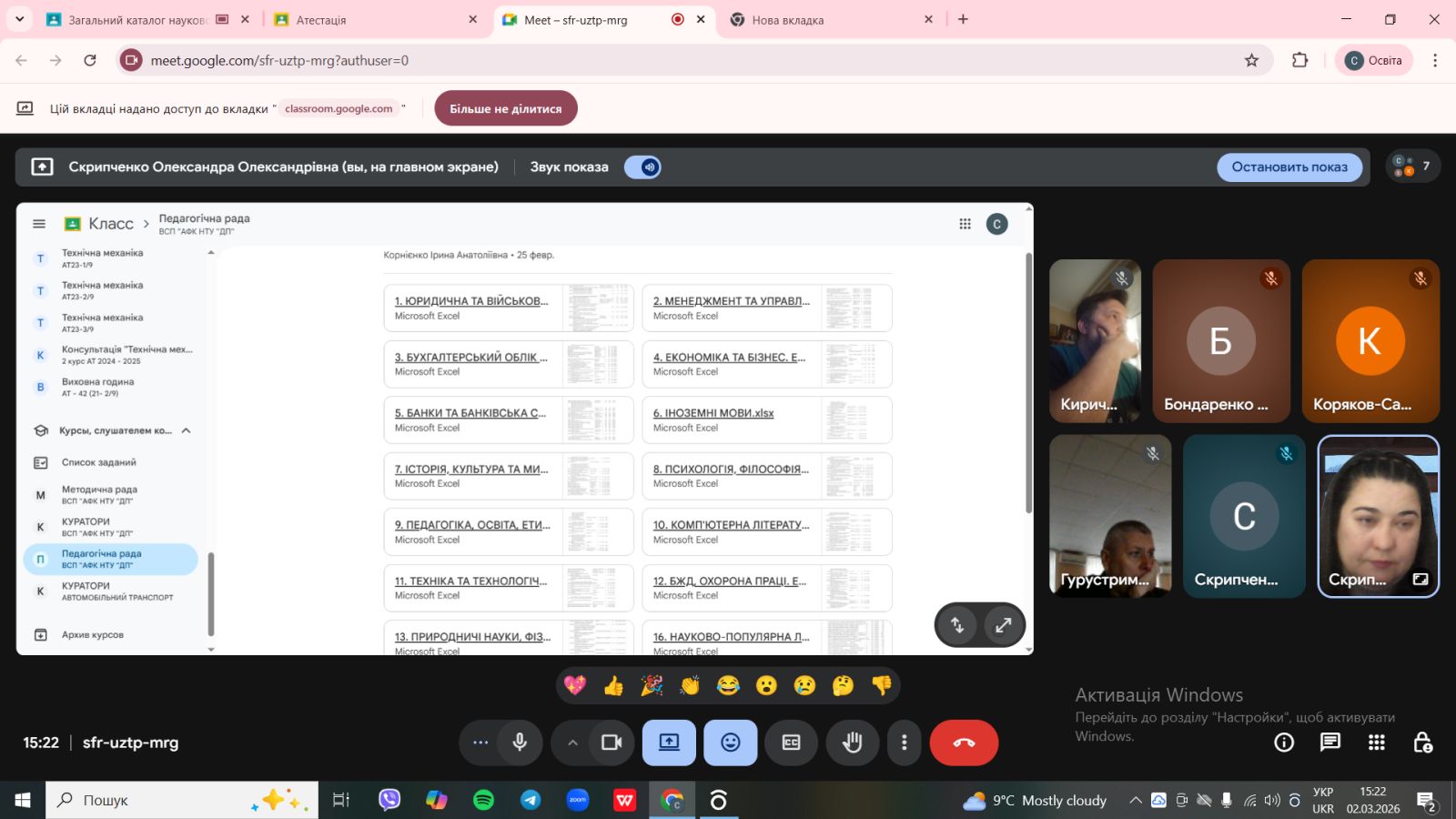Mute the microphone

pos(520,743)
